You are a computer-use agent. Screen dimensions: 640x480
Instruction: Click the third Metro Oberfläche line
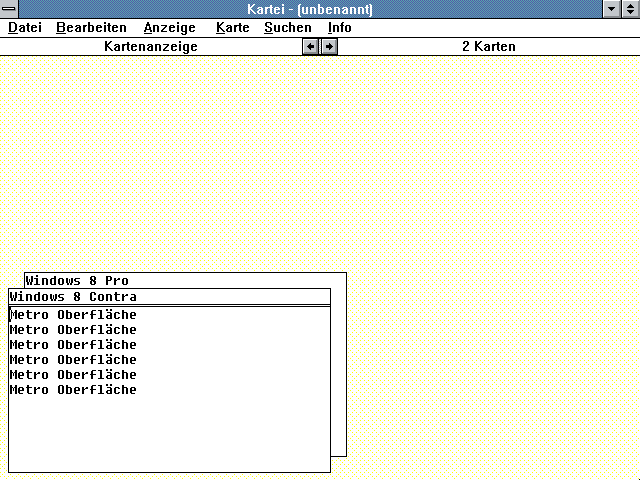[x=73, y=345]
